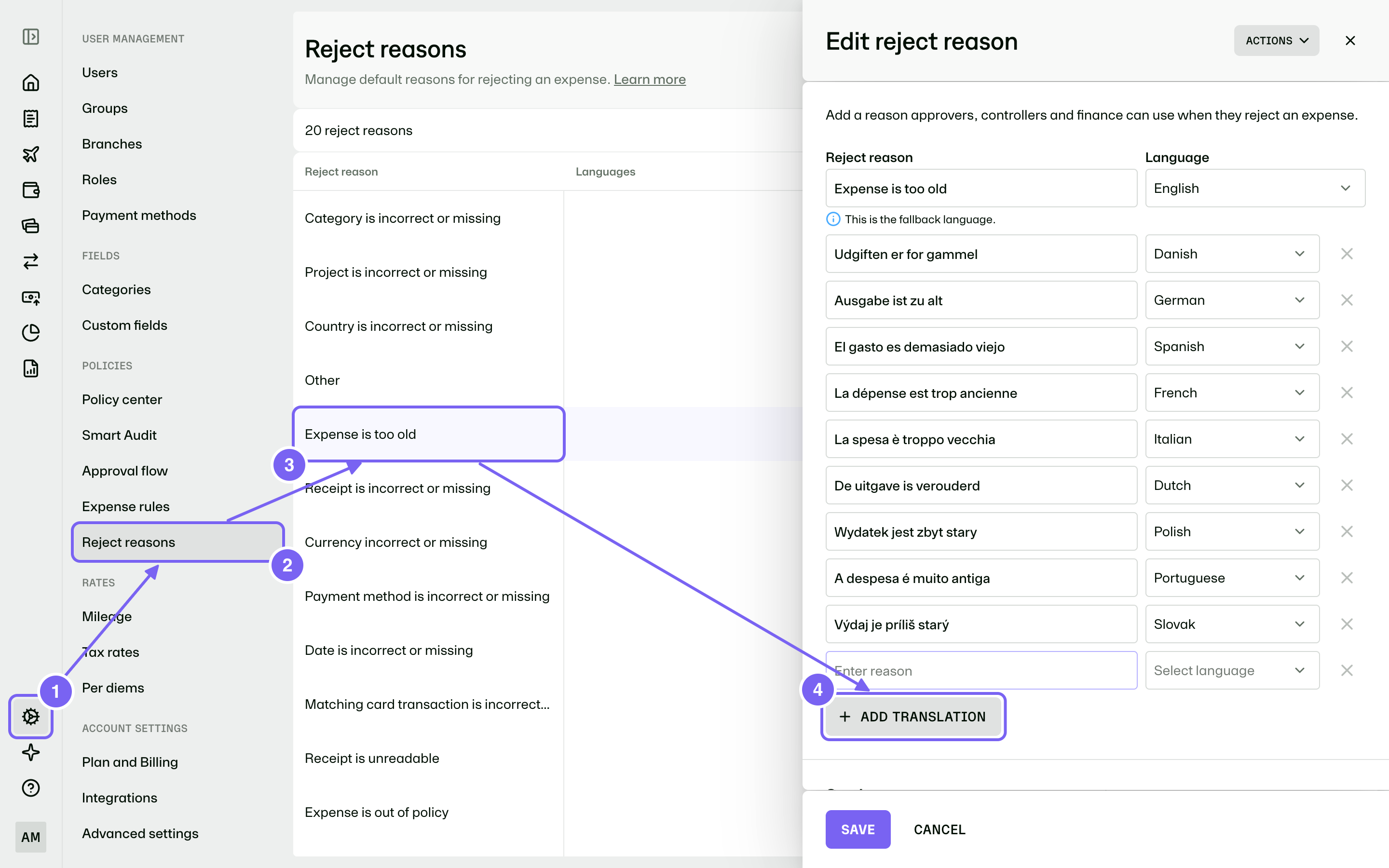Go to Users in user management
This screenshot has width=1389, height=868.
100,72
